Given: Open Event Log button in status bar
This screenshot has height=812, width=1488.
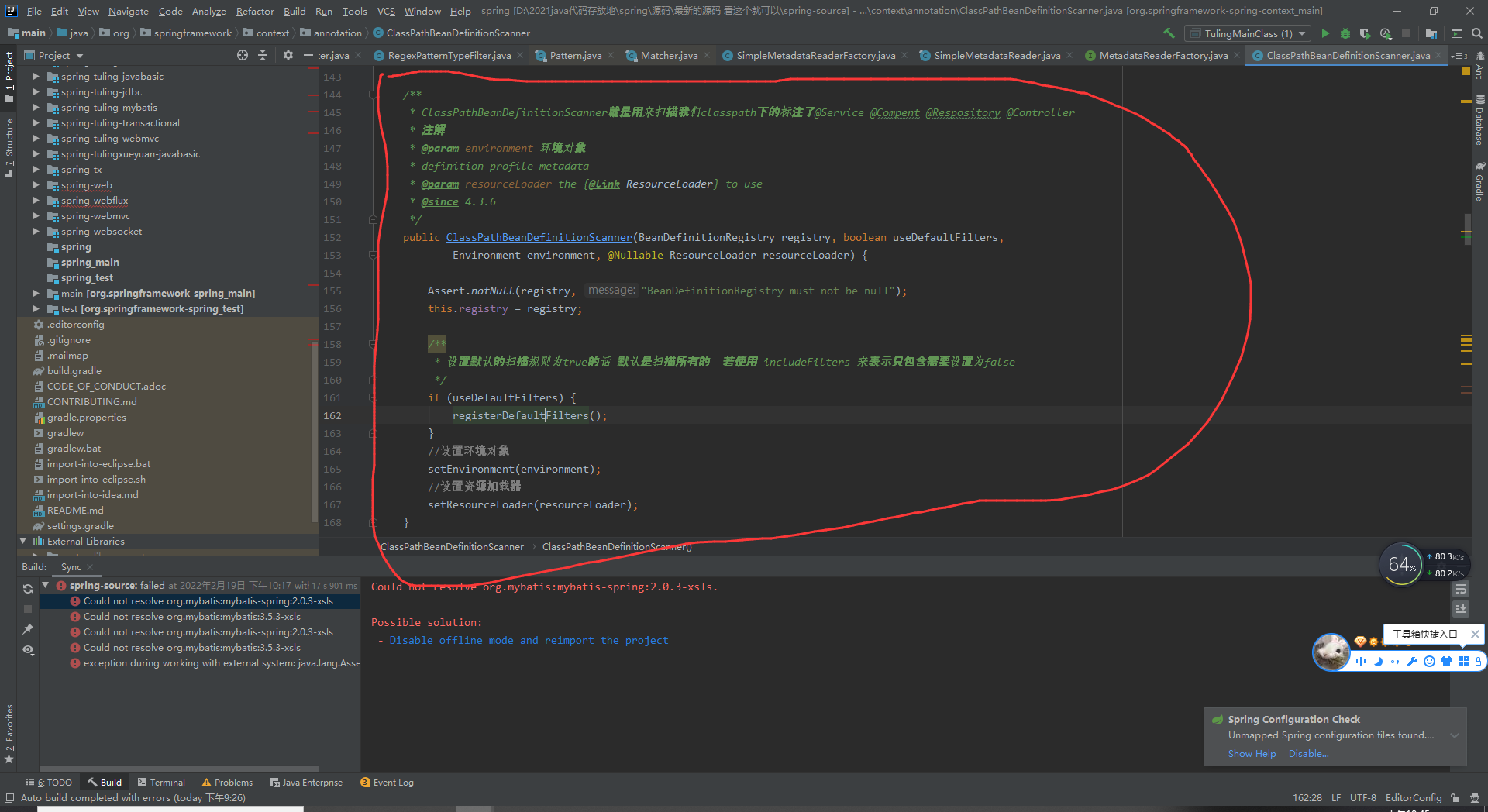Looking at the screenshot, I should [387, 783].
